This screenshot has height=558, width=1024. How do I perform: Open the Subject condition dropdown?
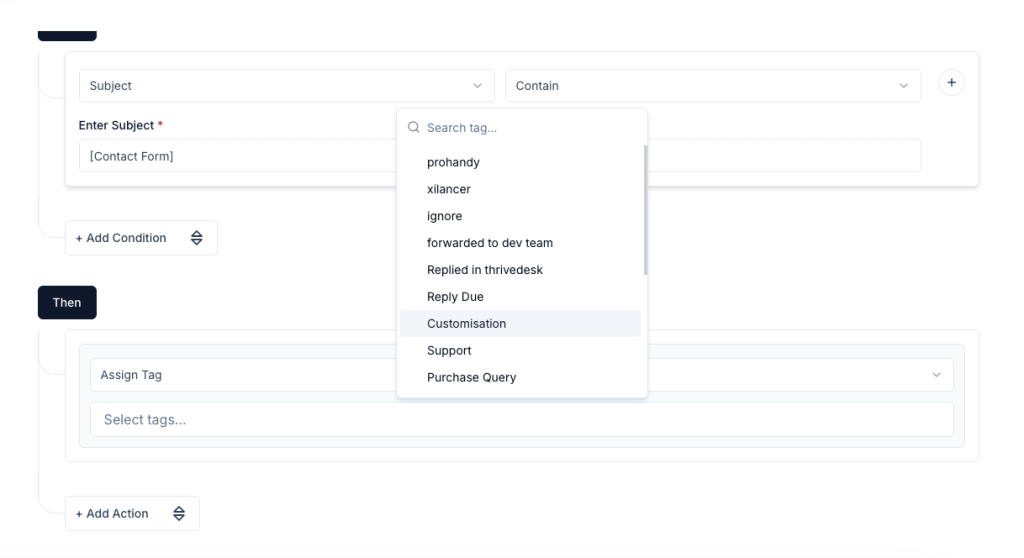tap(286, 86)
